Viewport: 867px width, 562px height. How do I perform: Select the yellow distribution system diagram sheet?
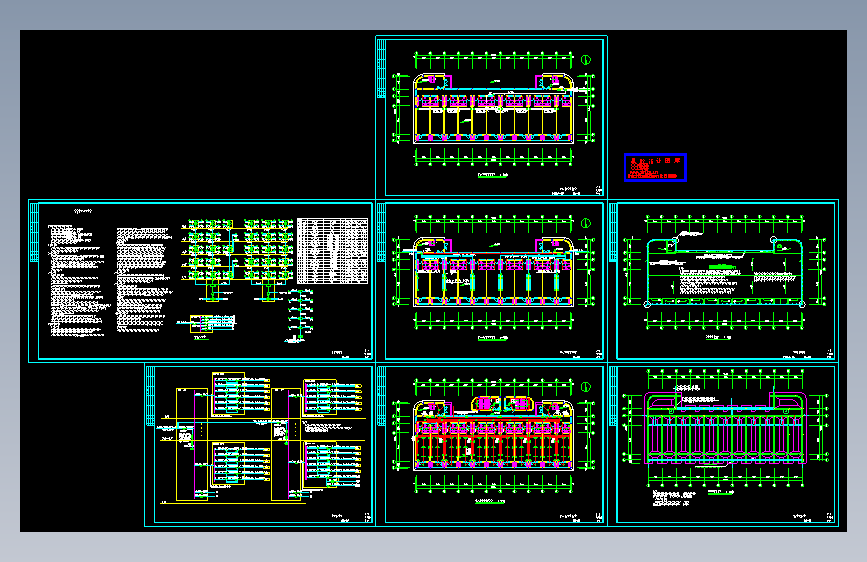click(x=260, y=445)
